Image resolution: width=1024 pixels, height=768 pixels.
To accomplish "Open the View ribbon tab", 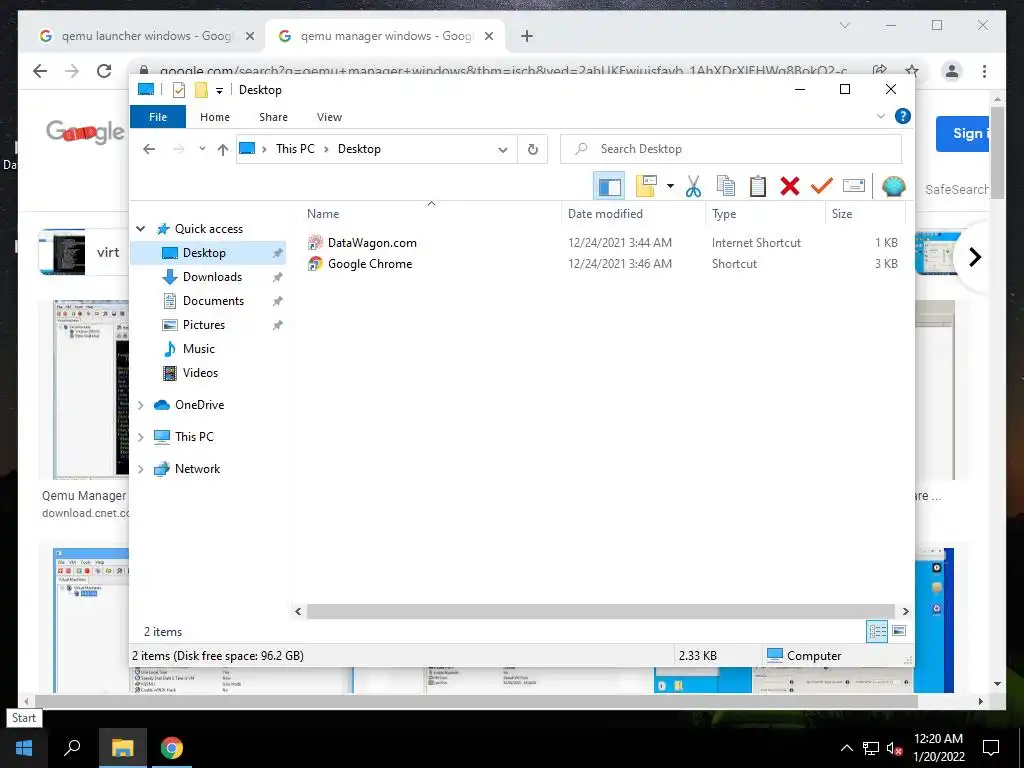I will click(x=329, y=117).
